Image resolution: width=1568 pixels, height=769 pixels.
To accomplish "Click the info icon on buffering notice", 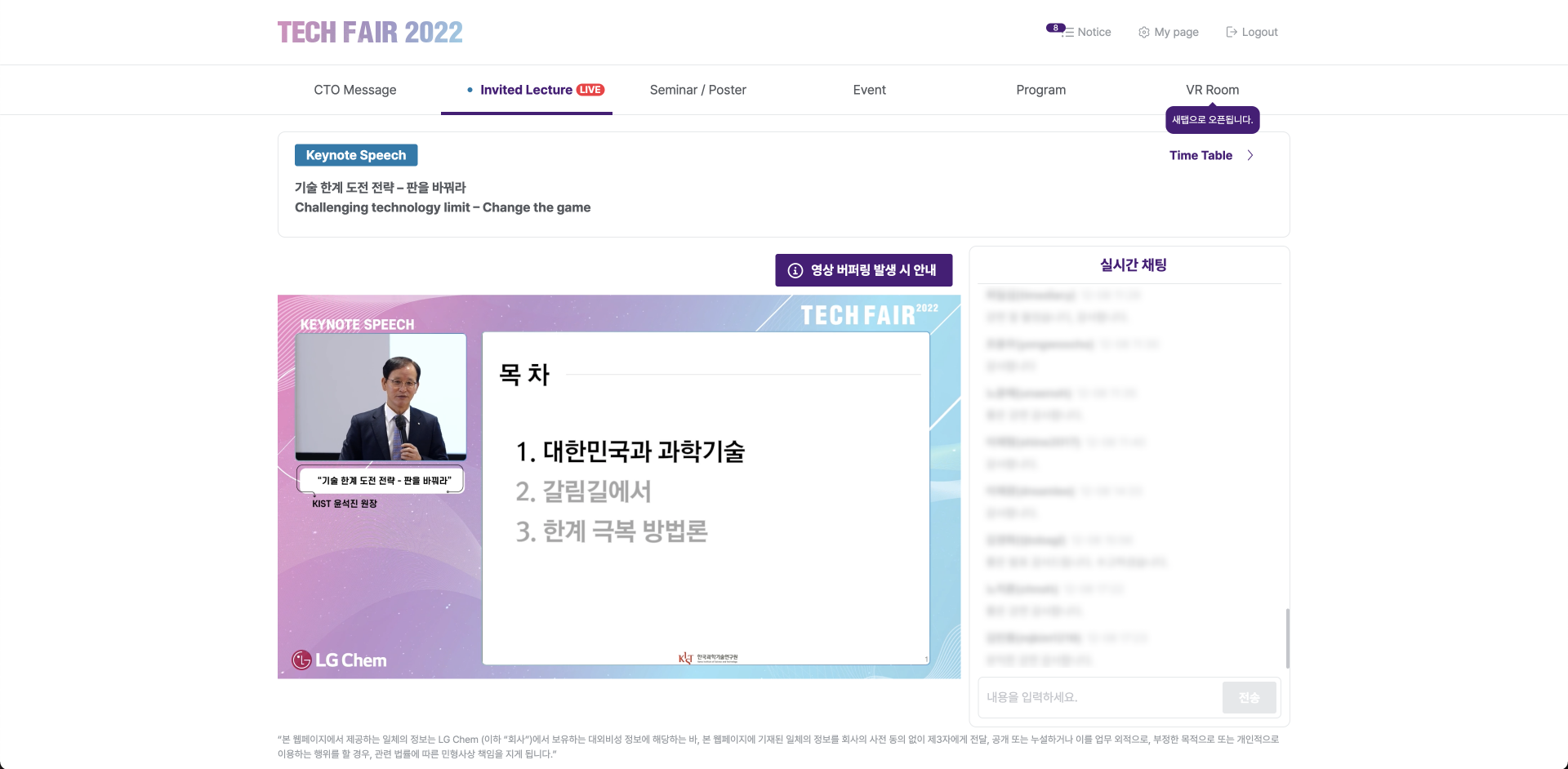I will 795,270.
